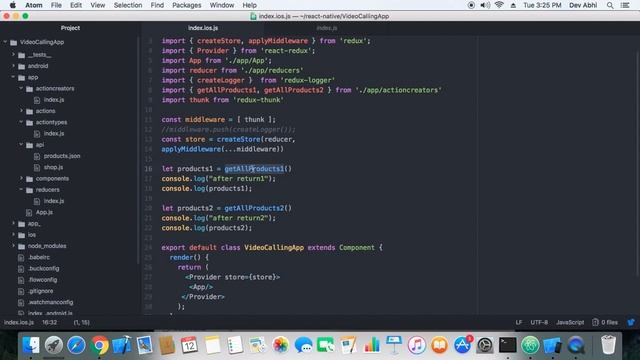Screen dimensions: 640x360
Task: Open Notification Center icon
Action: point(625,5)
